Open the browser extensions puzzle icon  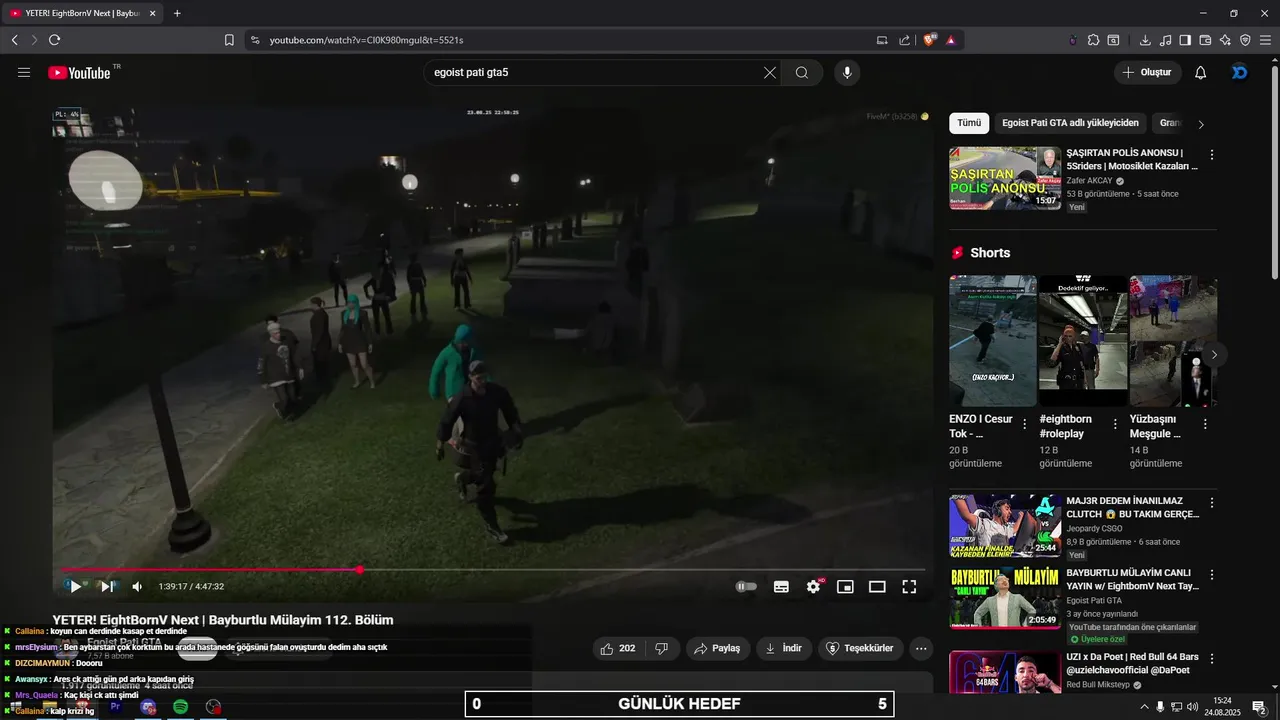[x=1093, y=40]
